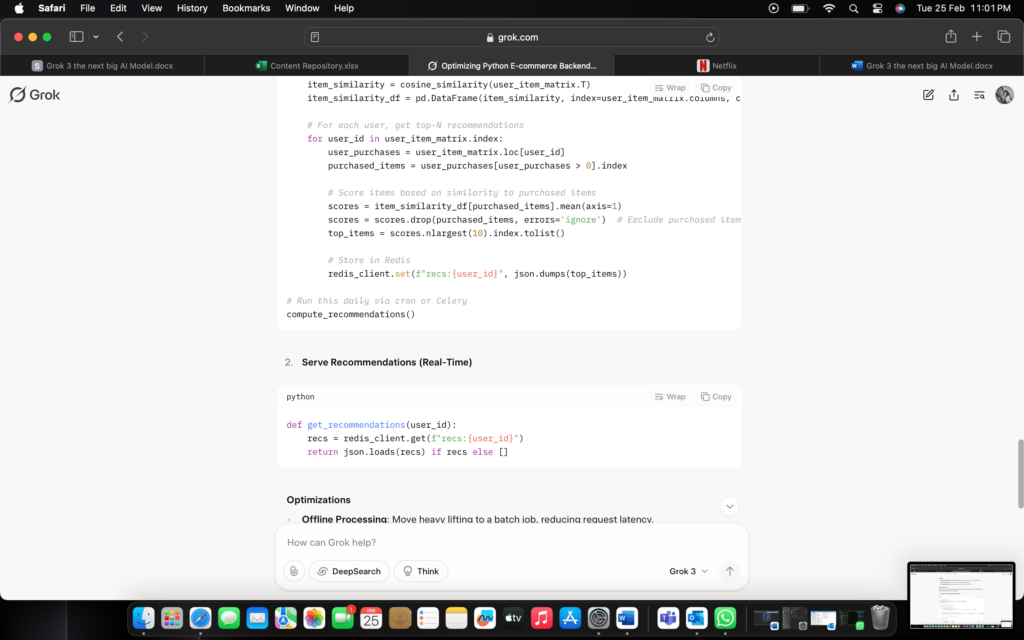Screen dimensions: 1024x640
Task: Click the Grok logo in the header
Action: (35, 95)
